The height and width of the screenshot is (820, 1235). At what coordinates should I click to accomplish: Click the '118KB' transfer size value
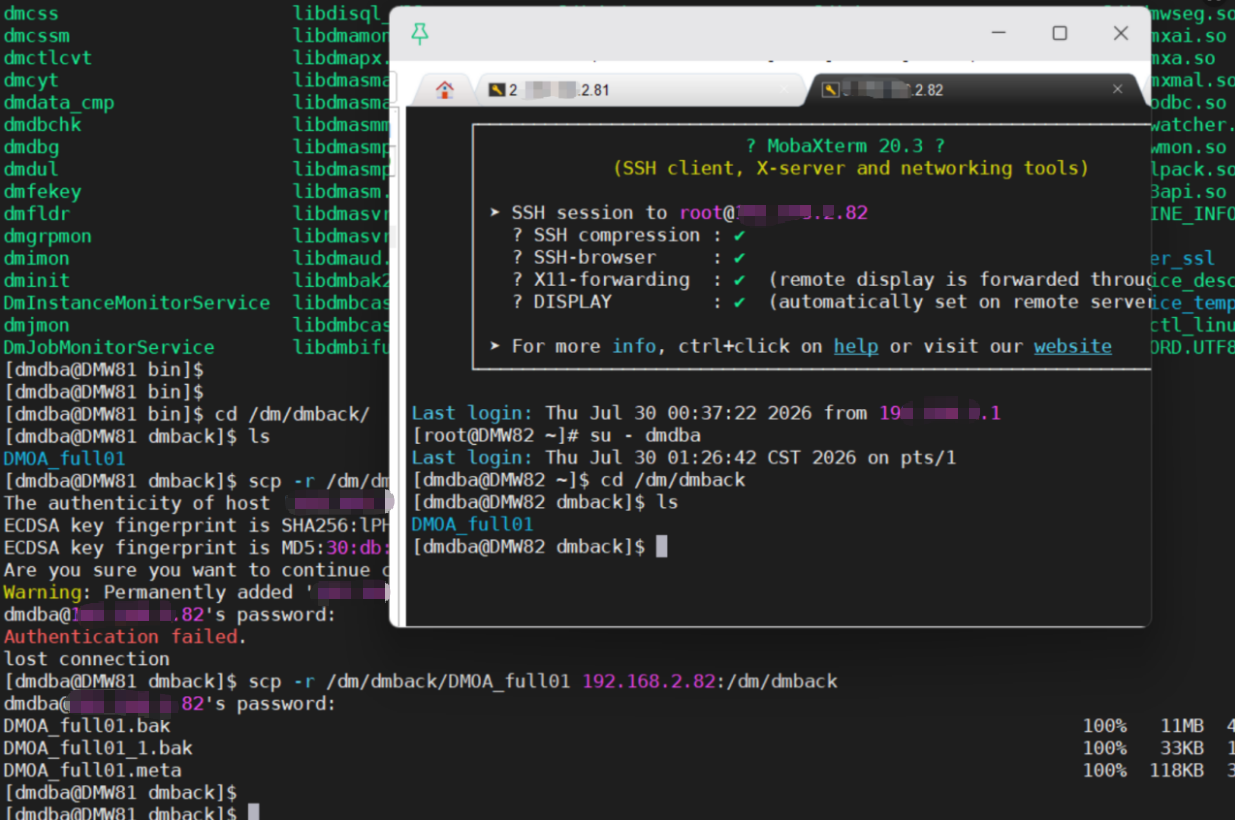1177,770
